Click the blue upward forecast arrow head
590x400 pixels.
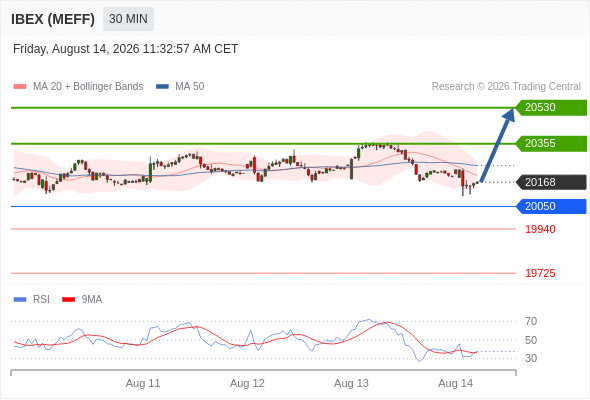tap(509, 114)
